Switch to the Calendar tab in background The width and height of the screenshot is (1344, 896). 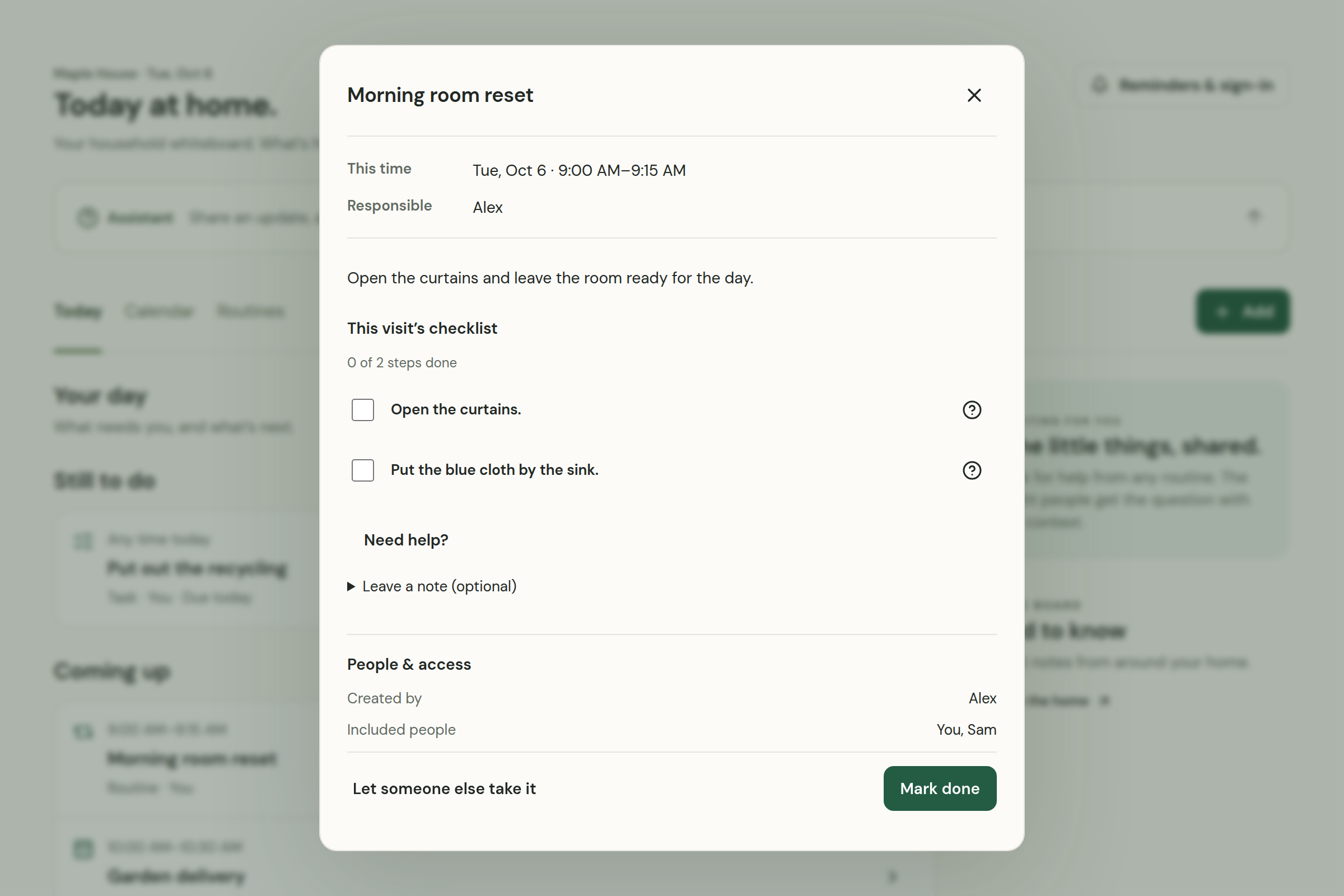coord(160,311)
